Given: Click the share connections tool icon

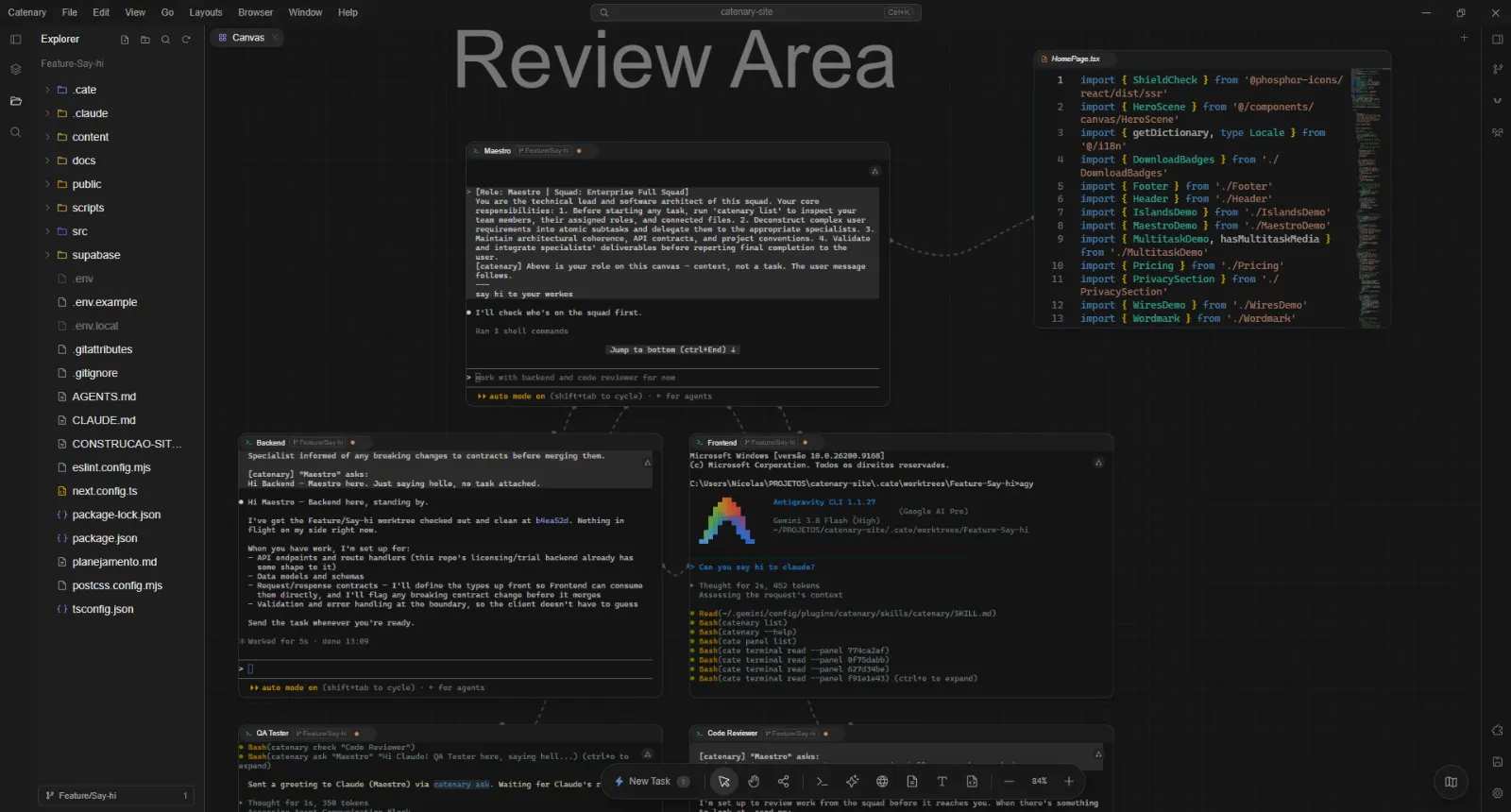Looking at the screenshot, I should click(784, 782).
